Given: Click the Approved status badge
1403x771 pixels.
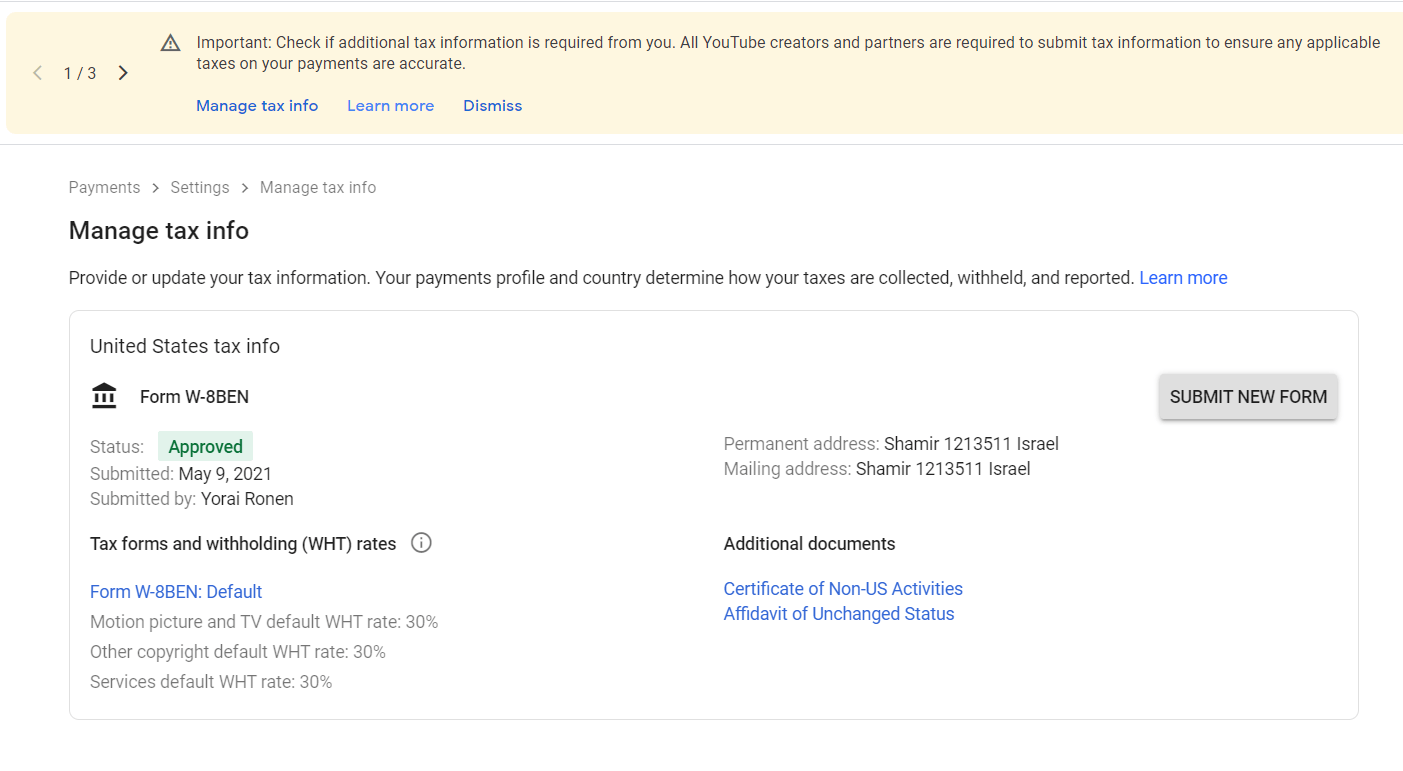Looking at the screenshot, I should 205,446.
